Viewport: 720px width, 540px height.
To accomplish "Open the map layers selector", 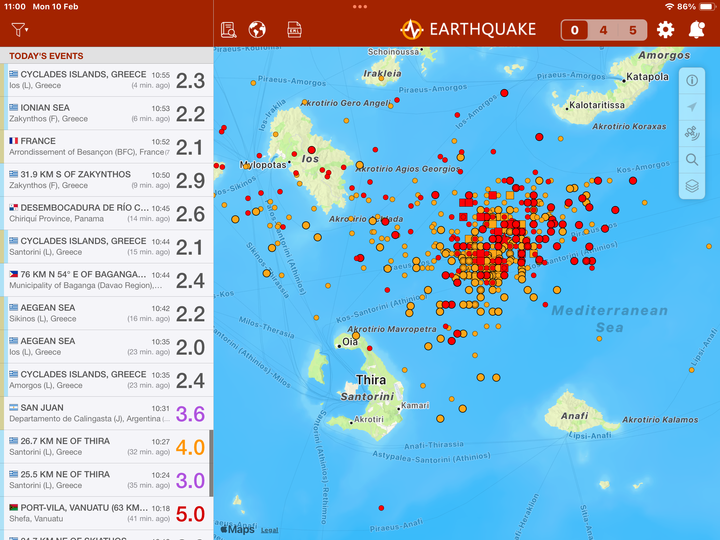I will (x=692, y=185).
